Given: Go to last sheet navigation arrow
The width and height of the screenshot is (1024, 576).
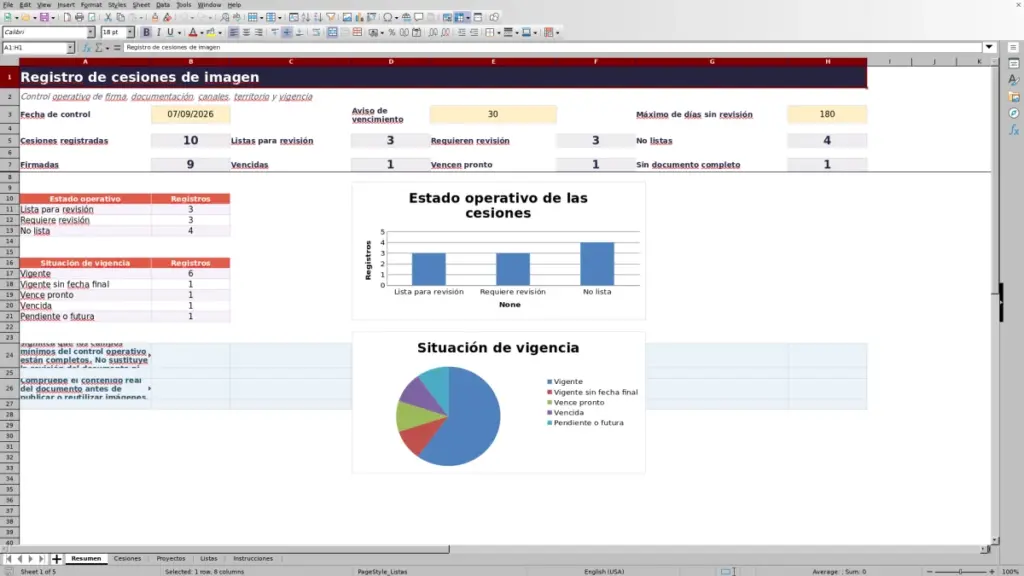Looking at the screenshot, I should pos(42,559).
